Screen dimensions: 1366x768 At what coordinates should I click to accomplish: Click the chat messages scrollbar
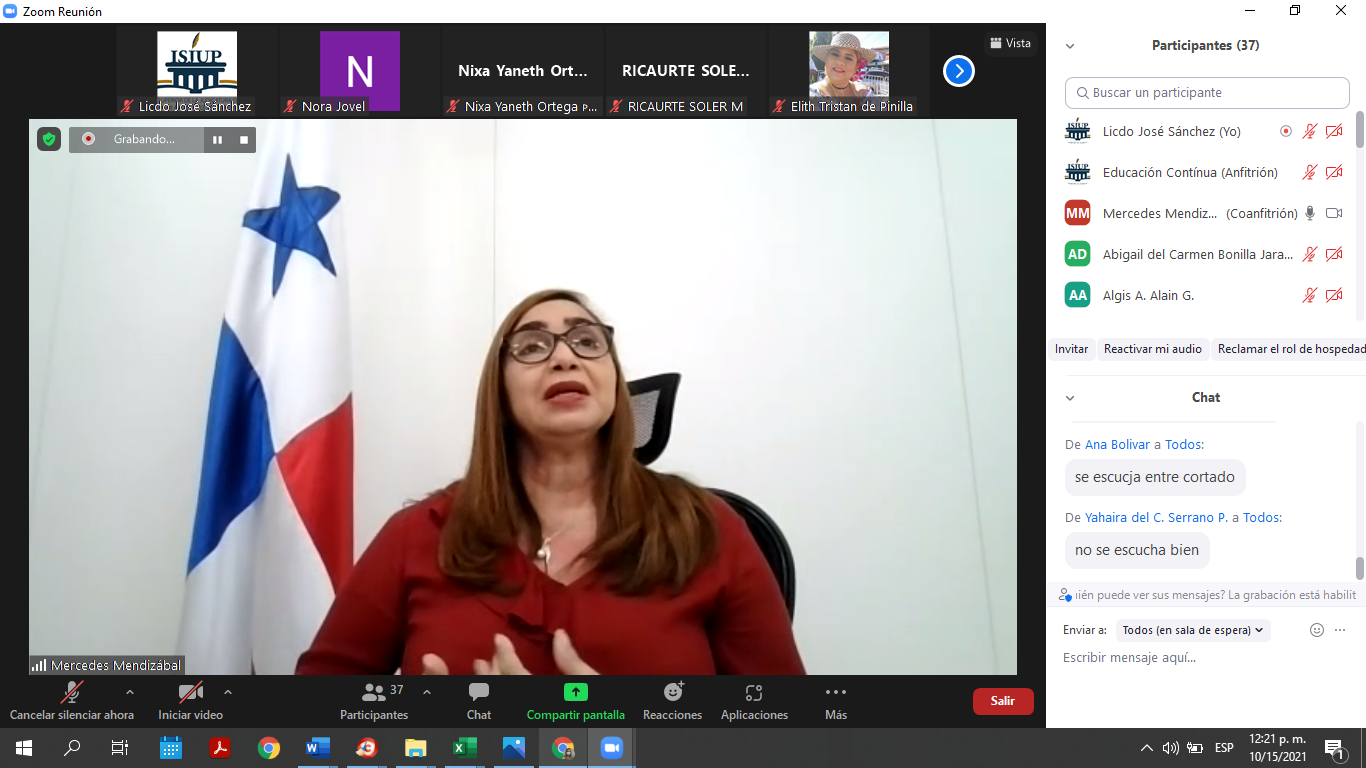click(x=1359, y=568)
